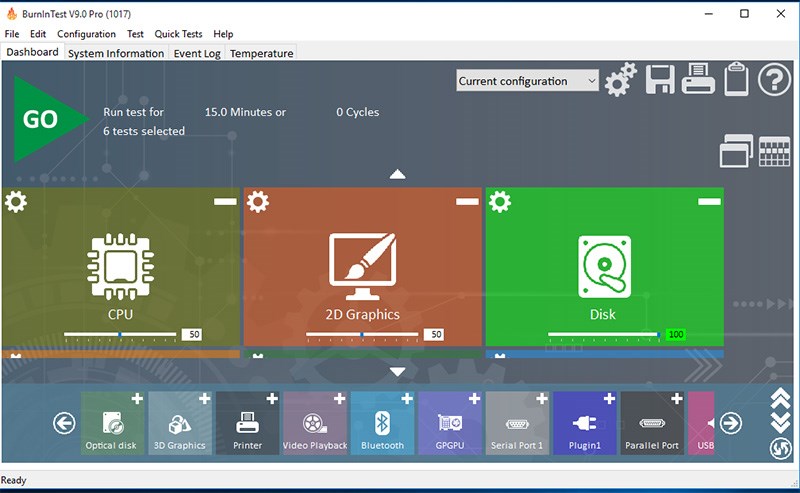Click the 2D Graphics duty value 50

(434, 335)
